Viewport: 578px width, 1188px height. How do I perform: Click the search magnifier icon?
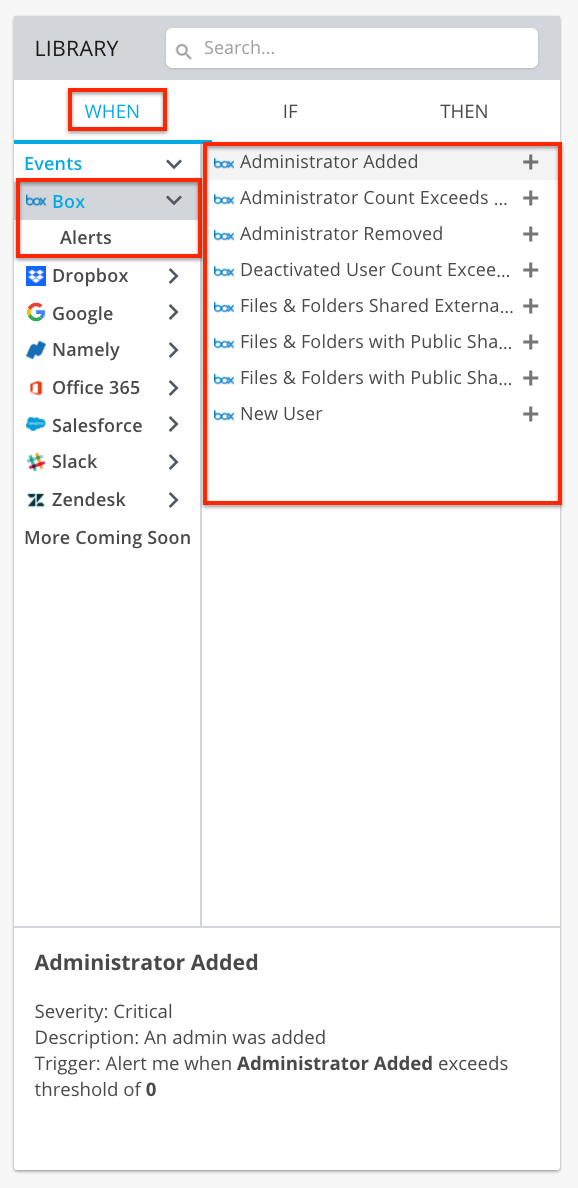coord(183,51)
